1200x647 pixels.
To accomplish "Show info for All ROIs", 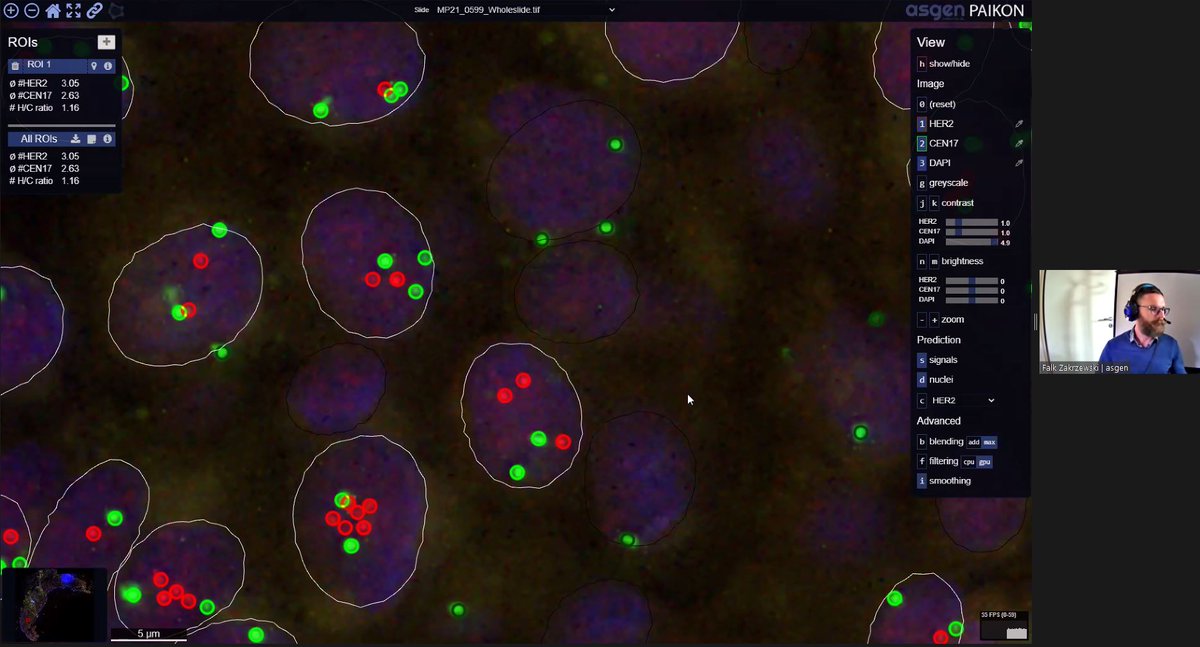I will (x=107, y=139).
